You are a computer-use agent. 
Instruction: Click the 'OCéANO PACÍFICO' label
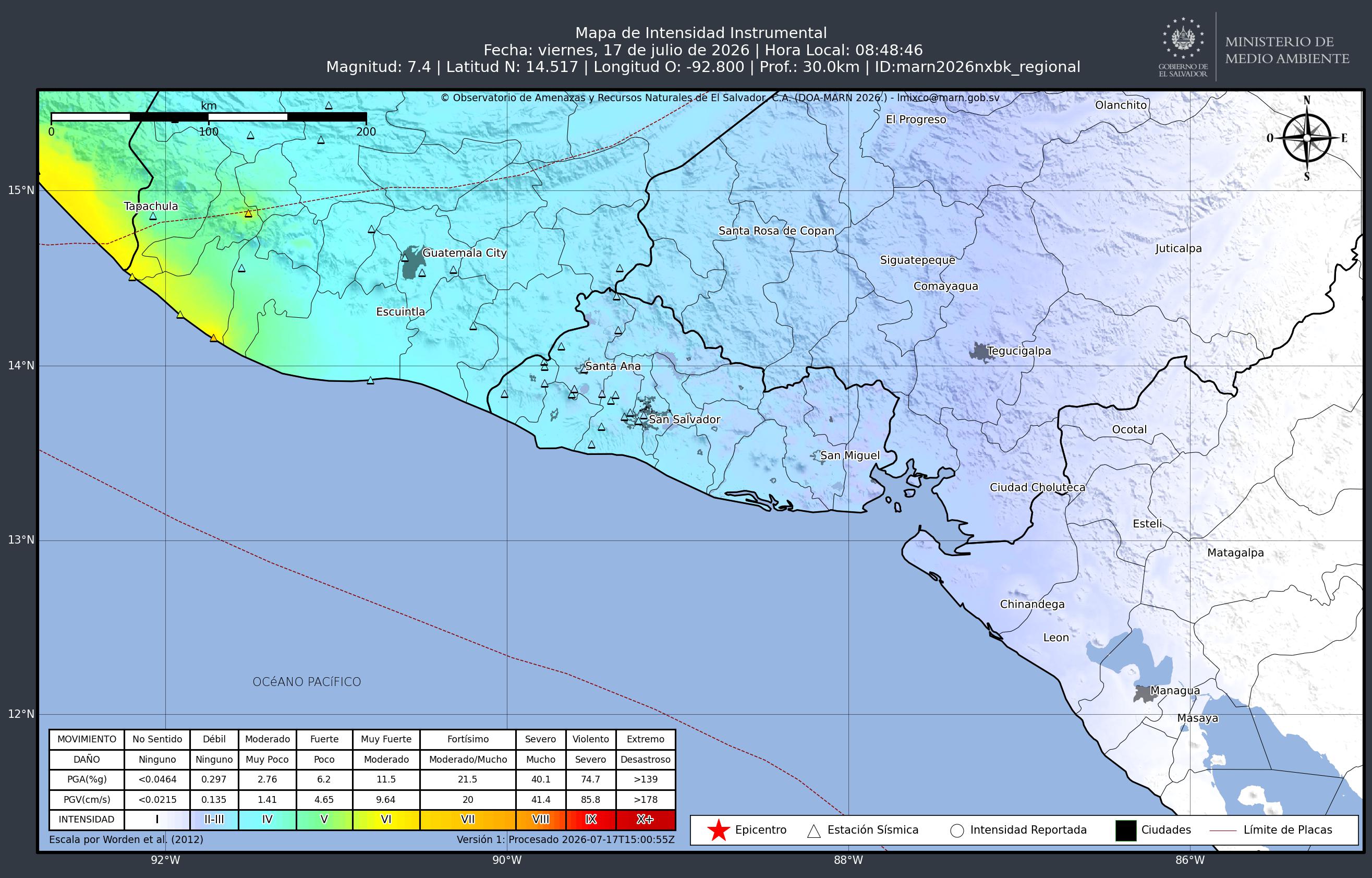pos(307,682)
